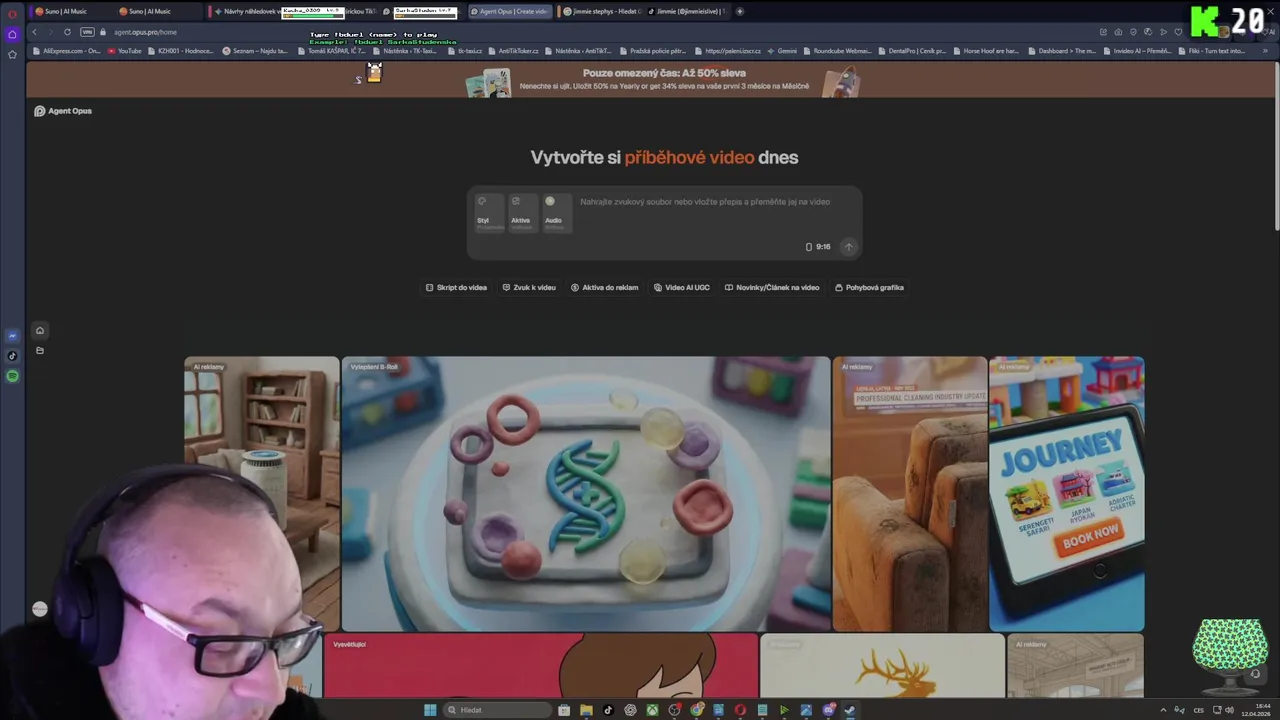Open the Aktiva selector card
This screenshot has height=720, width=1280.
coord(523,213)
